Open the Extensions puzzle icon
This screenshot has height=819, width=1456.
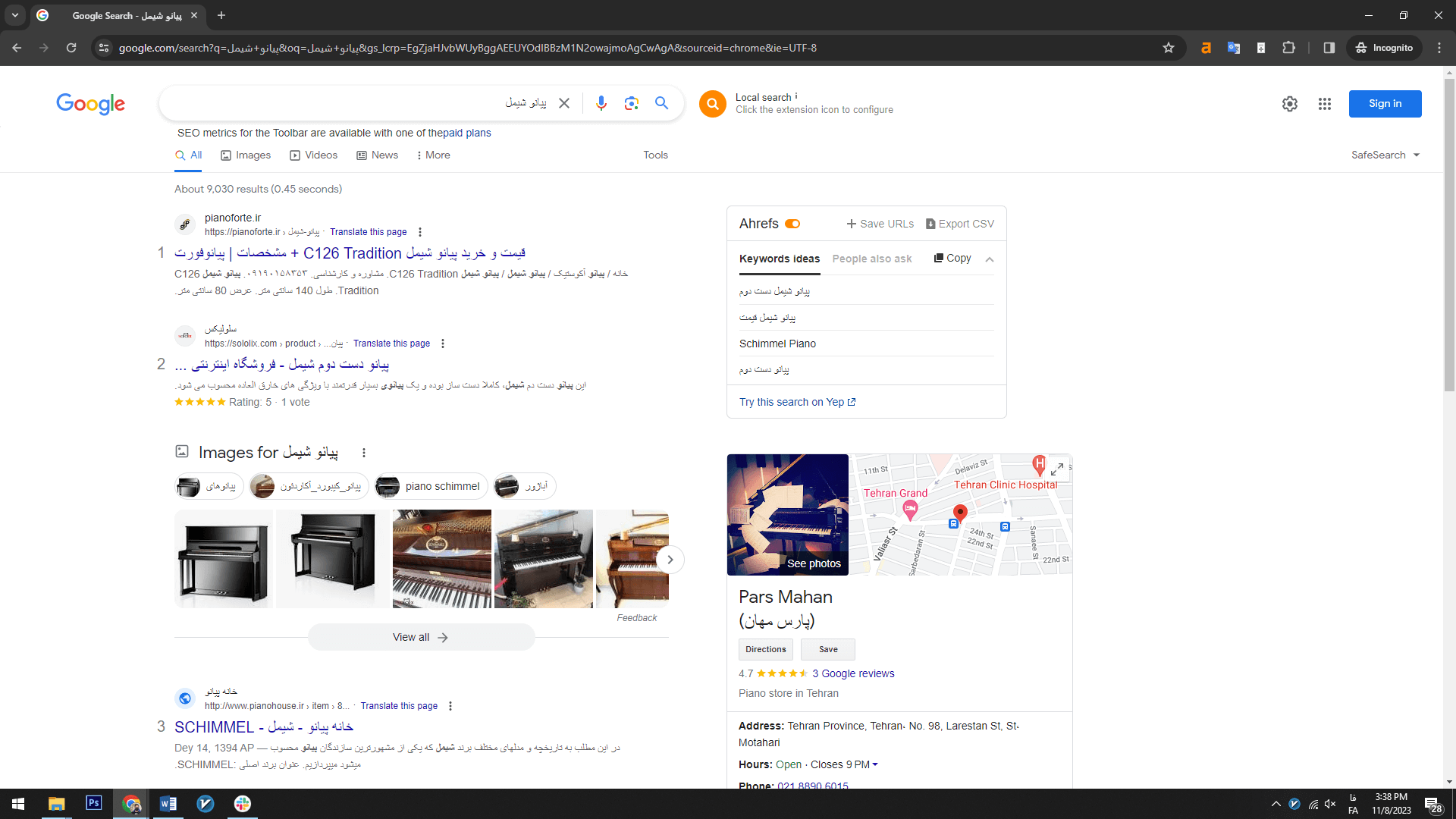point(1288,48)
